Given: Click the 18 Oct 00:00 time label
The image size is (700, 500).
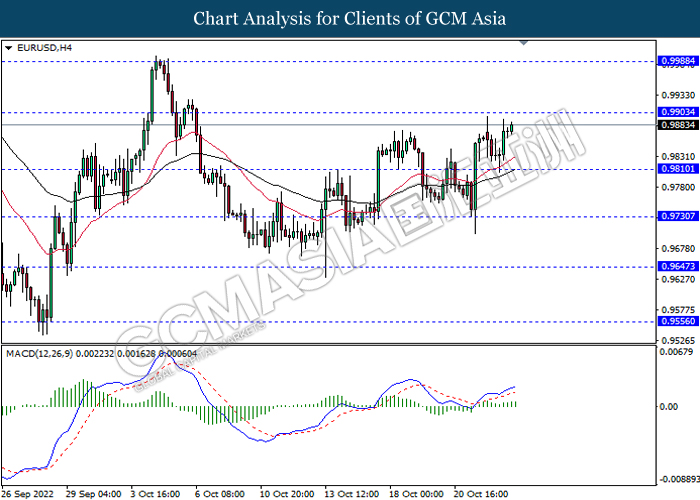Looking at the screenshot, I should [416, 494].
